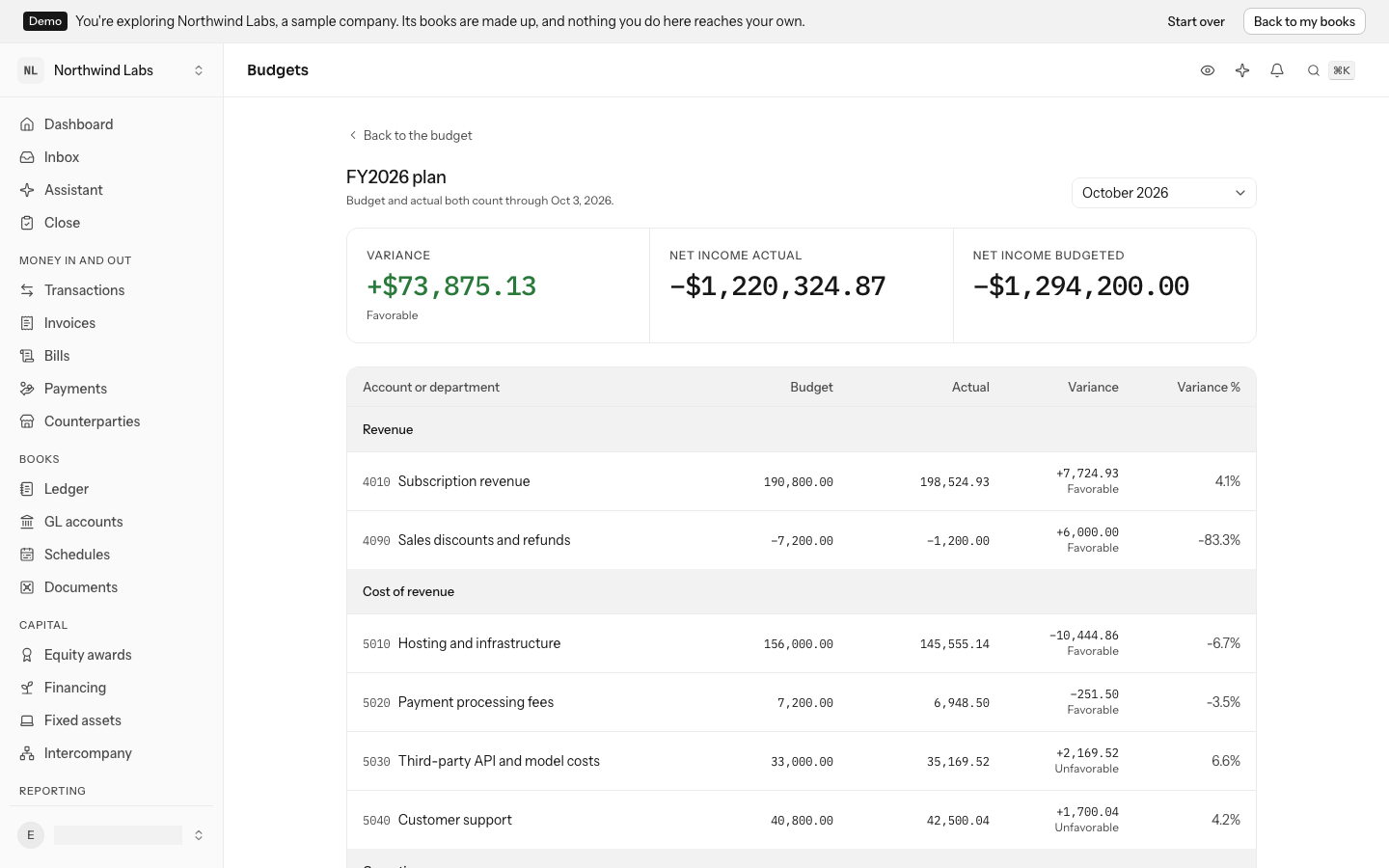The height and width of the screenshot is (868, 1389).
Task: Expand the user account menu at sidebar bottom
Action: point(111,835)
